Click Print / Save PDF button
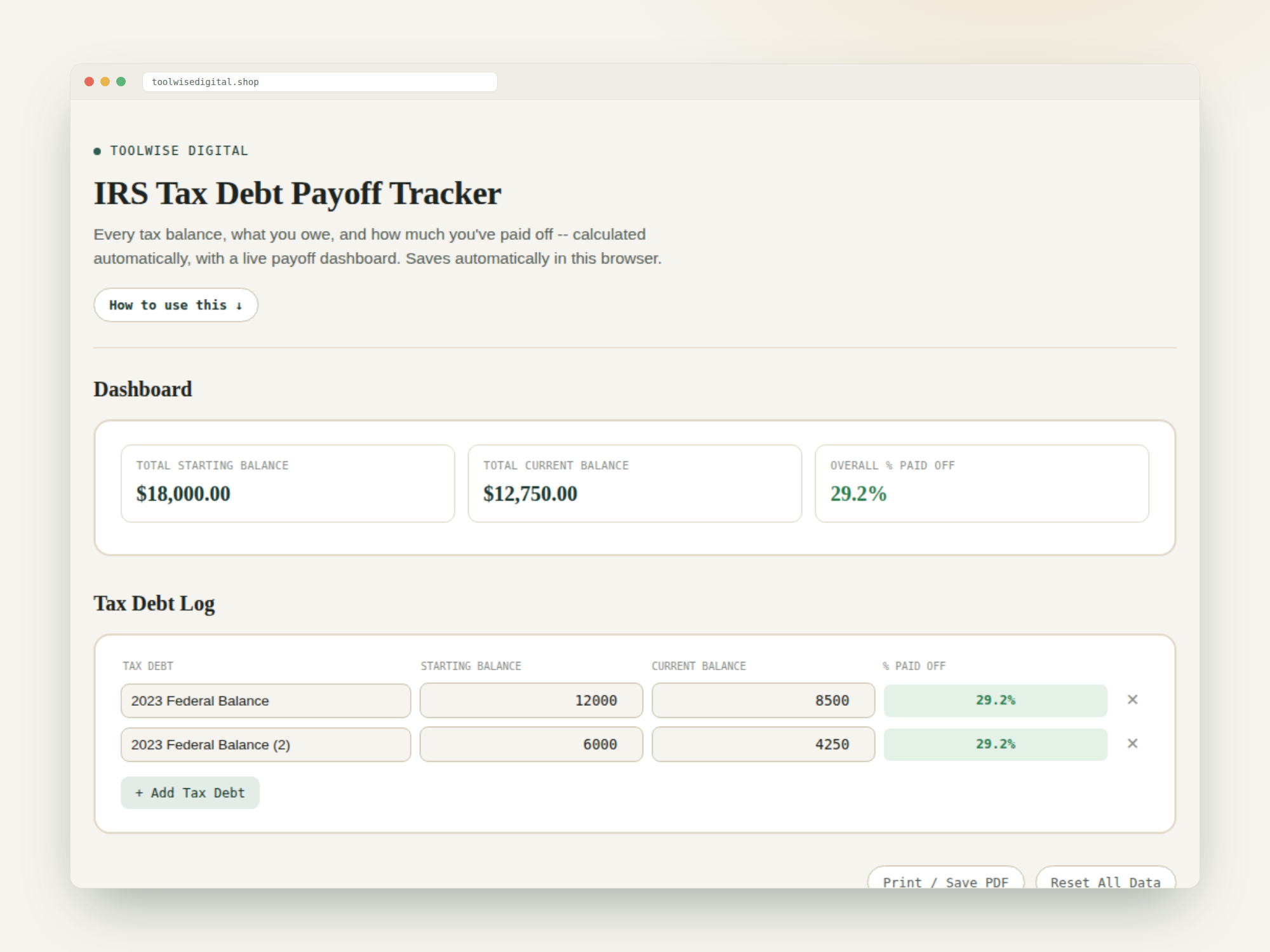Screen dimensions: 1270x952 coord(946,878)
